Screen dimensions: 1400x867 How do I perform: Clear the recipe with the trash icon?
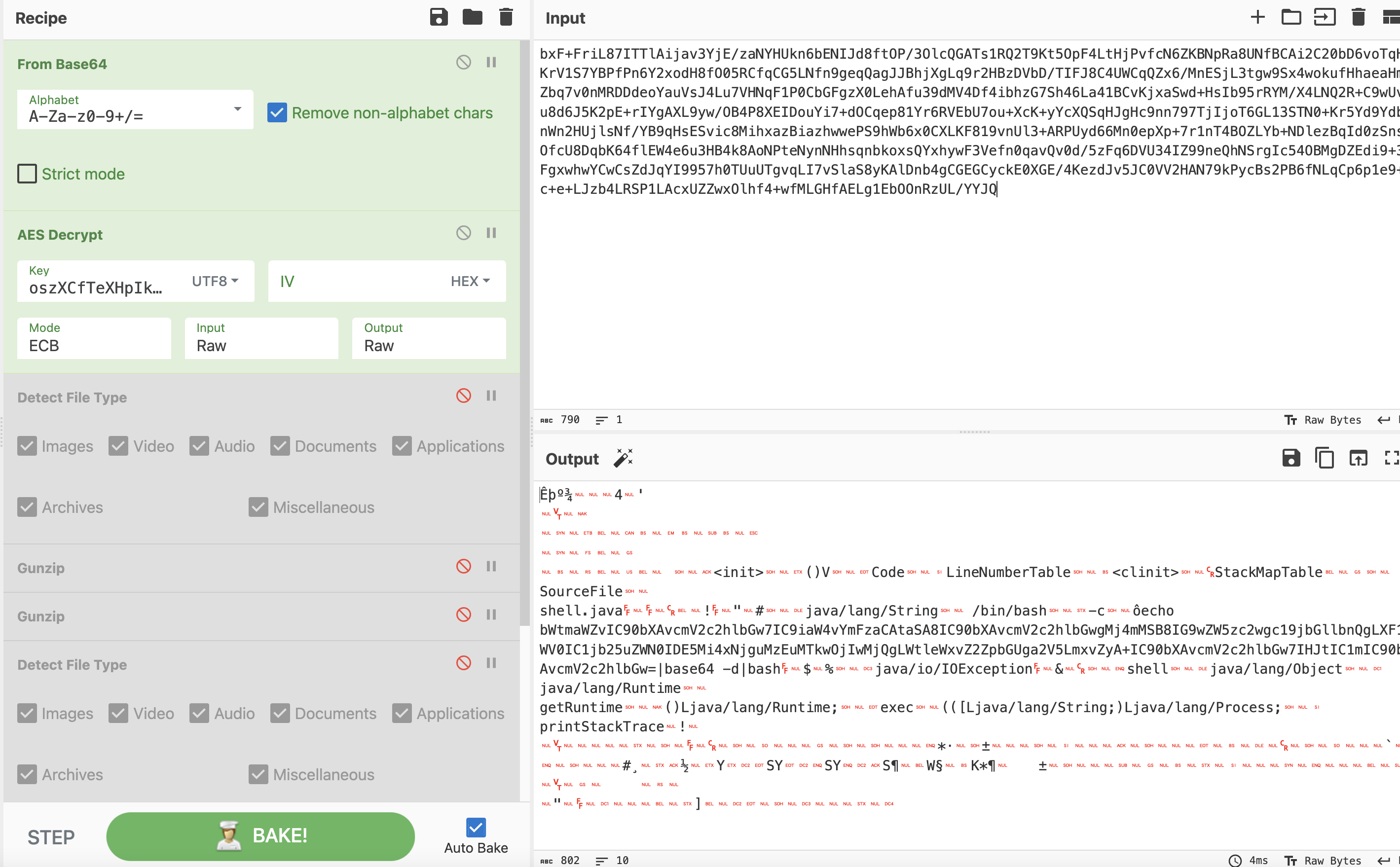click(505, 17)
